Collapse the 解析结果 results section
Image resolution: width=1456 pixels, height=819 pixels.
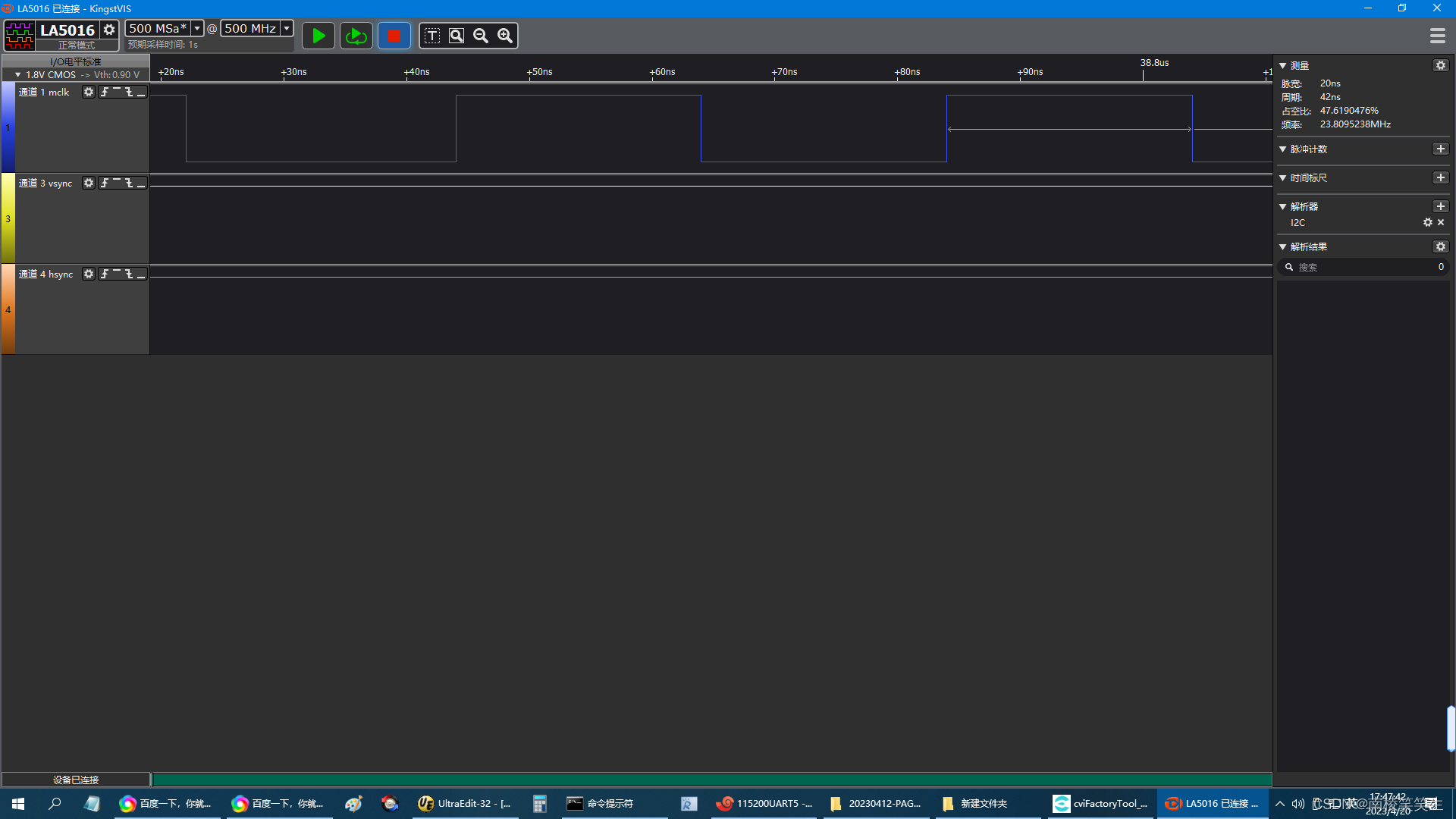[x=1283, y=246]
